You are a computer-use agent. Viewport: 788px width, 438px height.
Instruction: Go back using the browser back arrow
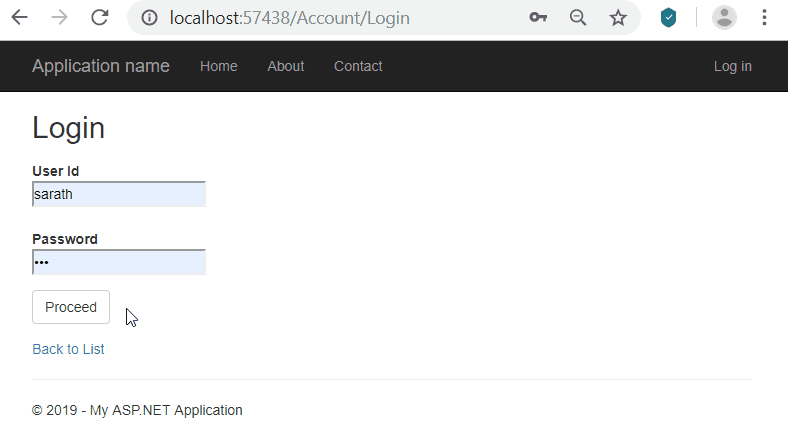click(19, 18)
